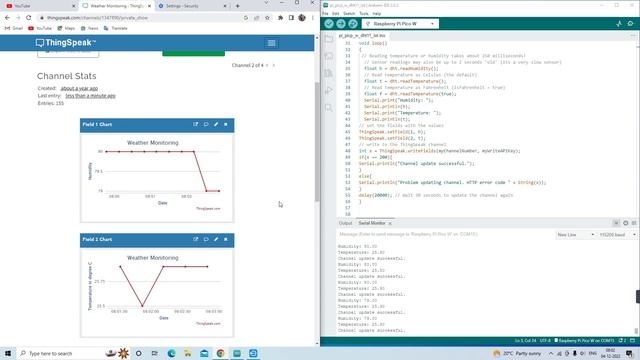Click the 'about a year ago' created link
Image resolution: width=640 pixels, height=360 pixels.
coord(79,88)
